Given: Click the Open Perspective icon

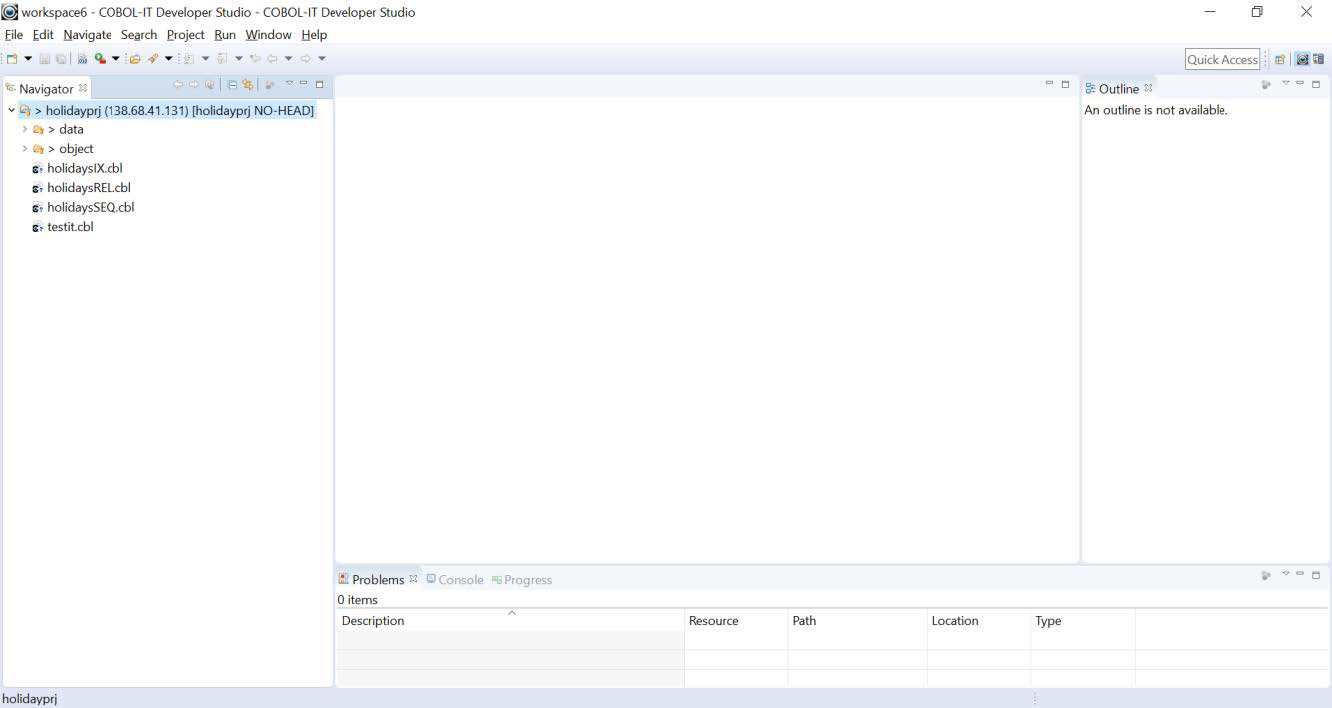Looking at the screenshot, I should [1280, 59].
